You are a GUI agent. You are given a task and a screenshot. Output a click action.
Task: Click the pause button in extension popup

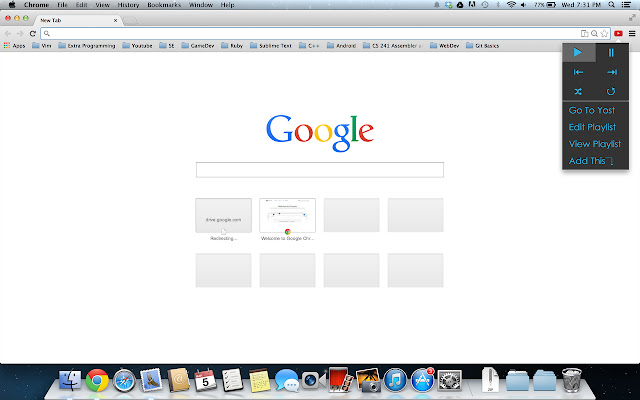click(611, 53)
